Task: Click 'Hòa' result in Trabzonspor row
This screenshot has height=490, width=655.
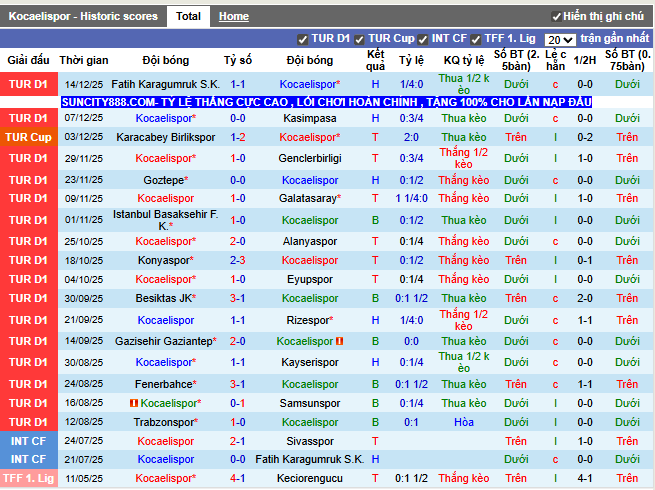Action: 464,422
